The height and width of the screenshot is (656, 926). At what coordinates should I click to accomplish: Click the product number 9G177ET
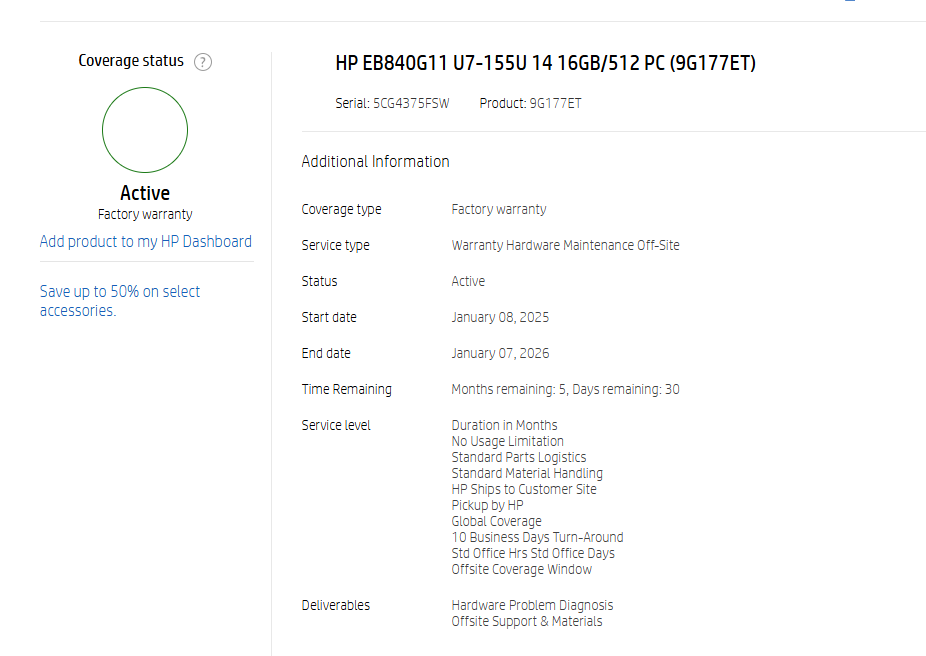(x=555, y=103)
